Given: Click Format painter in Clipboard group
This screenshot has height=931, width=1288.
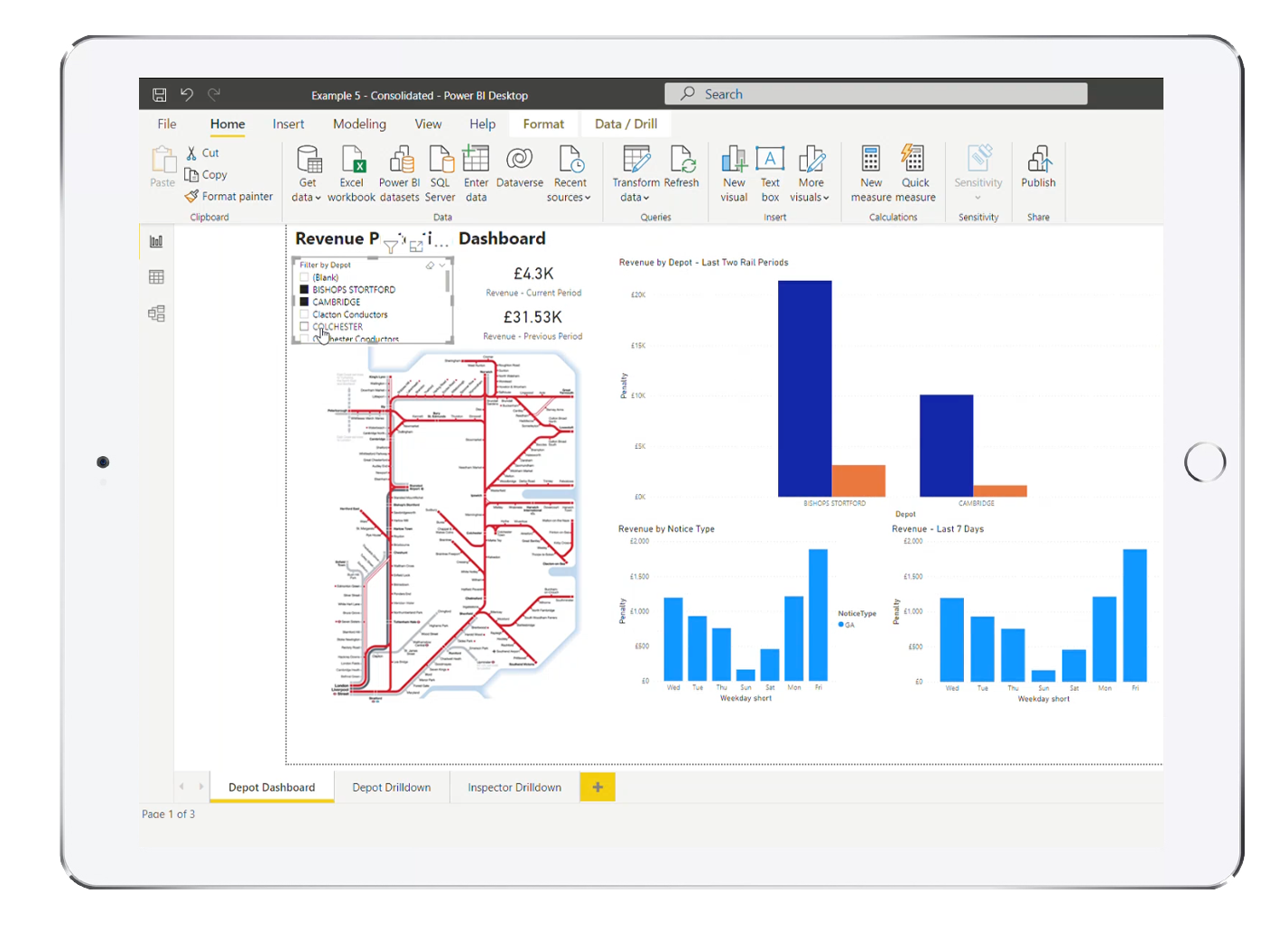Looking at the screenshot, I should pyautogui.click(x=229, y=196).
